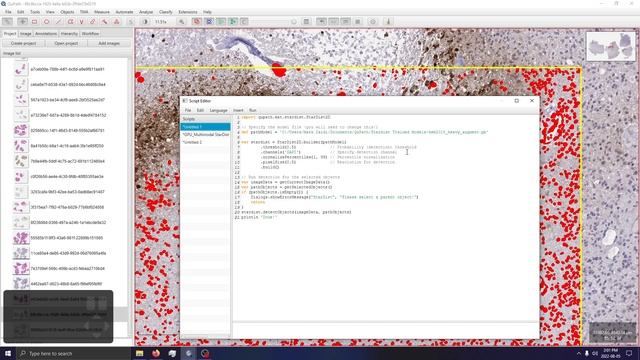Switch to the Annotations tab
Viewport: 640px width, 360px height.
click(x=46, y=33)
